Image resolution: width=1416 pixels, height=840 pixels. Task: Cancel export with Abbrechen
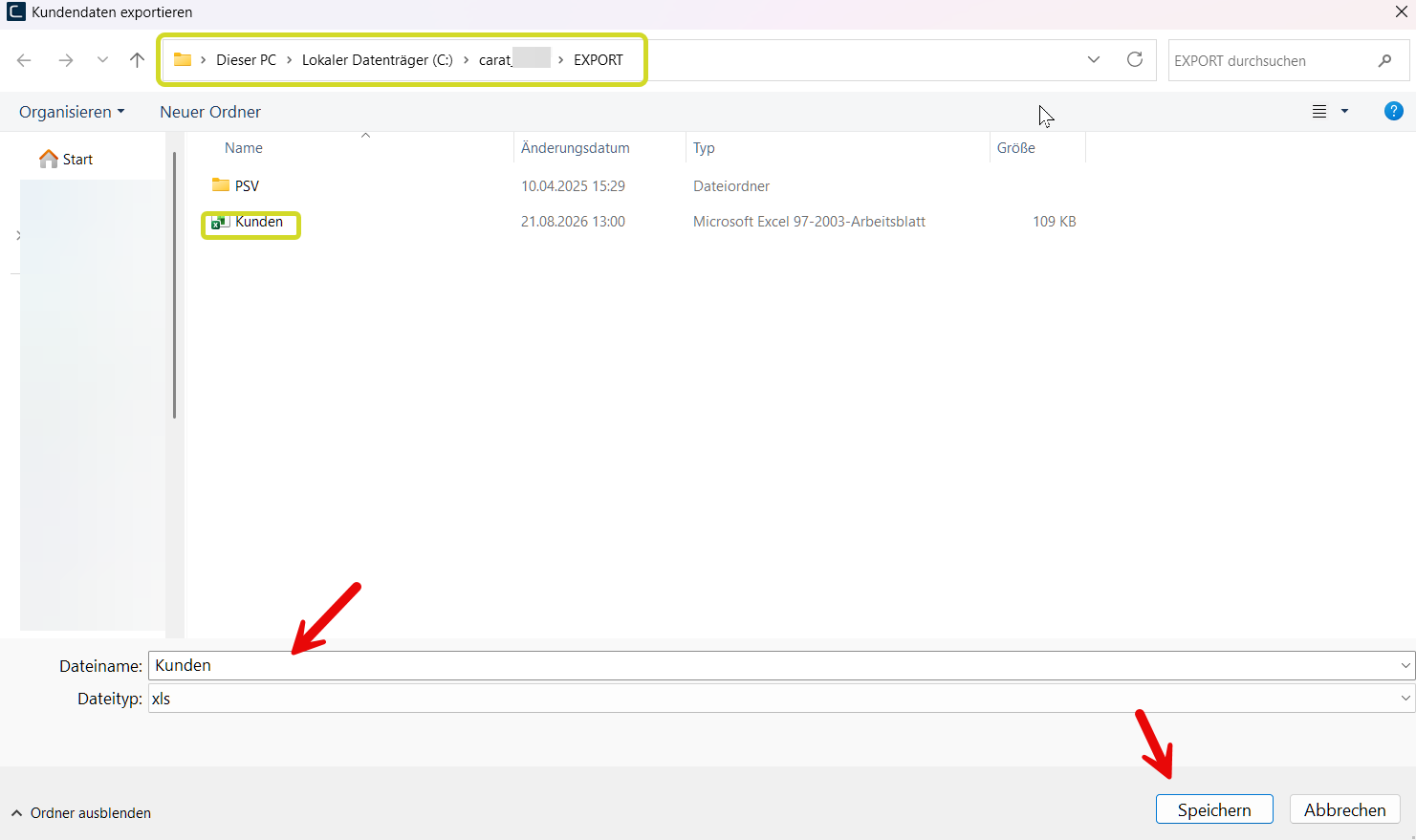[1344, 809]
